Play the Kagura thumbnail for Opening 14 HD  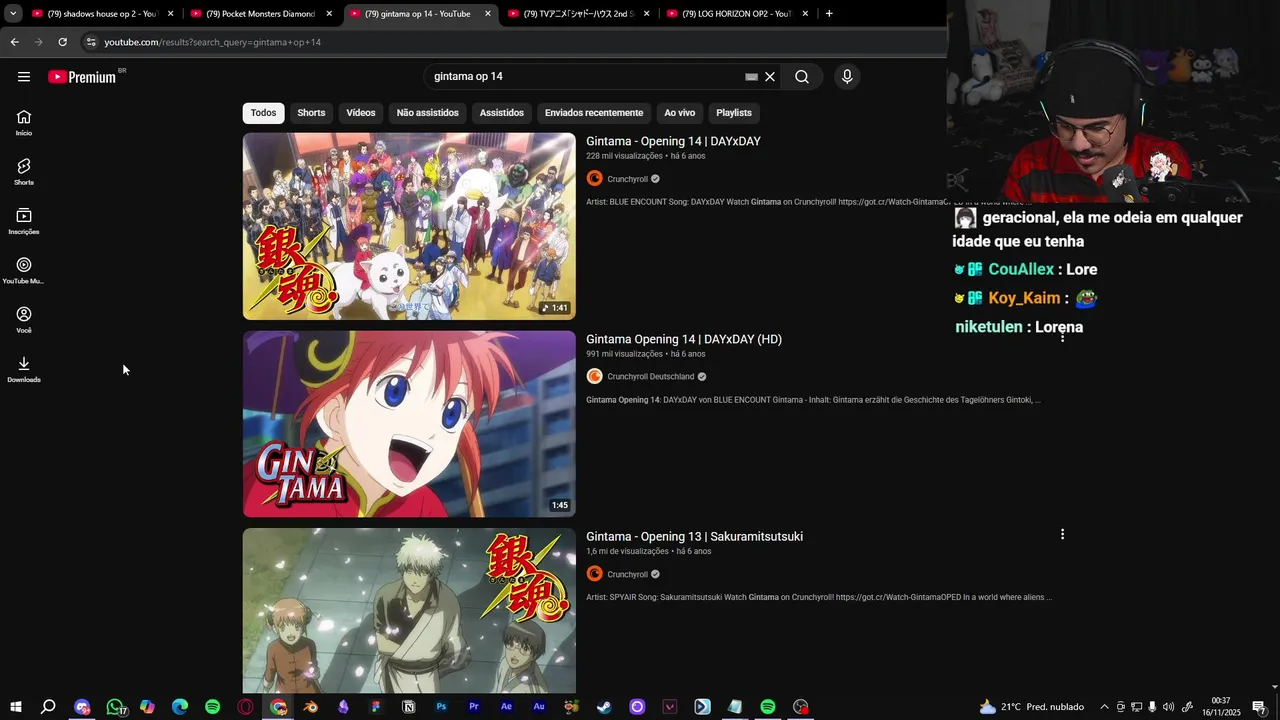409,424
